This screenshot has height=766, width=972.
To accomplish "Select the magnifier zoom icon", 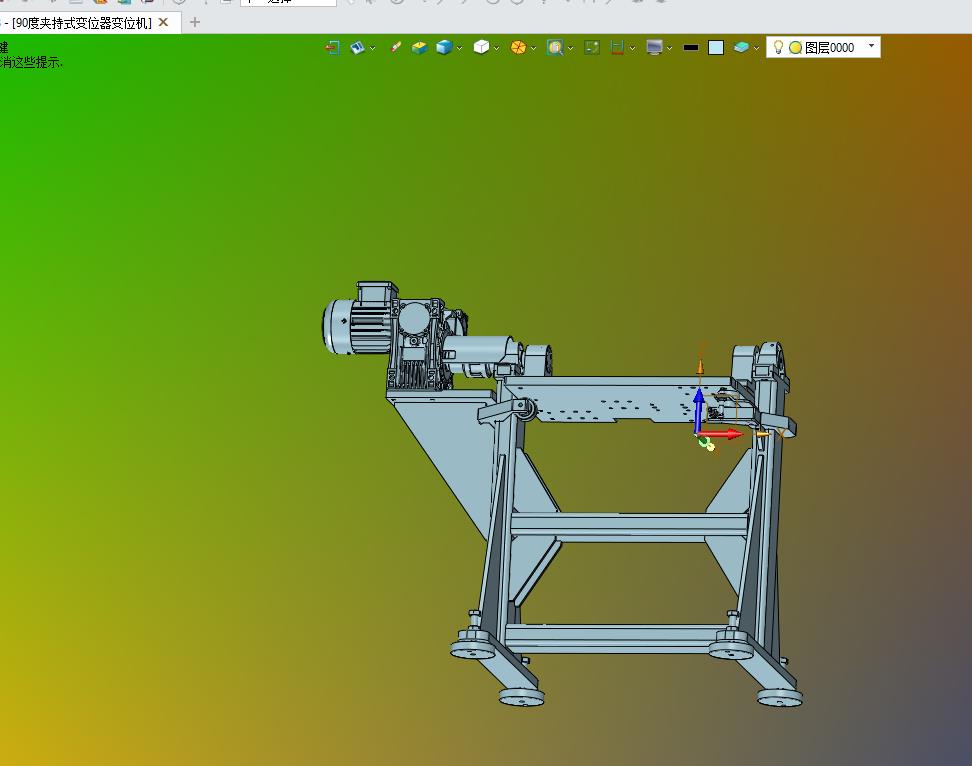I will pos(555,48).
